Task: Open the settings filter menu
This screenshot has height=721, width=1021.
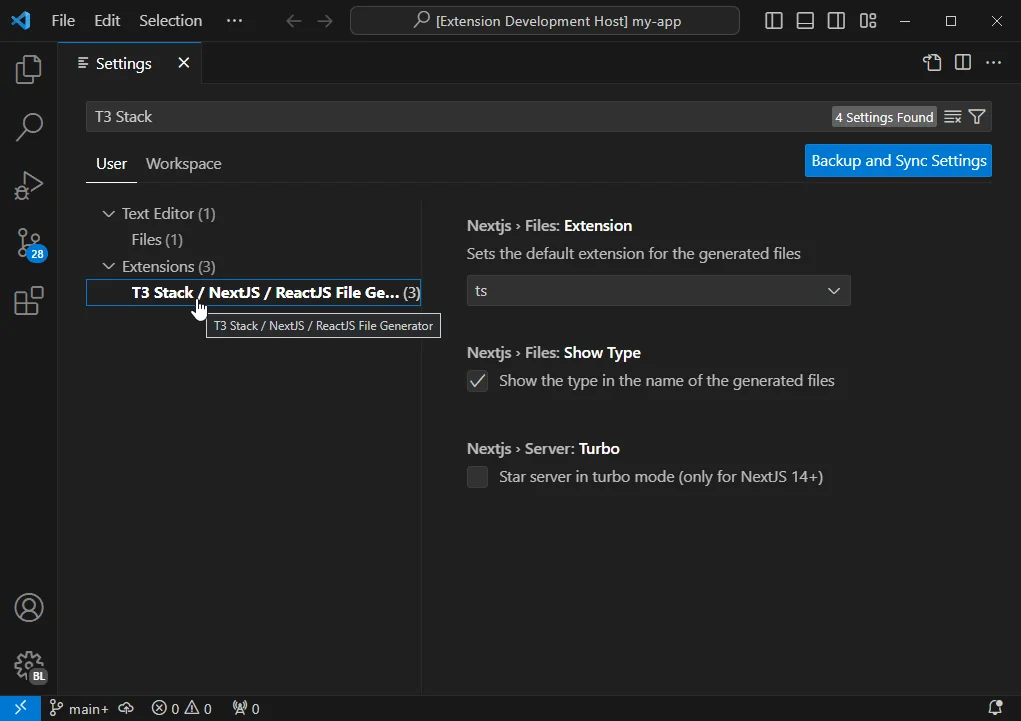Action: point(977,116)
